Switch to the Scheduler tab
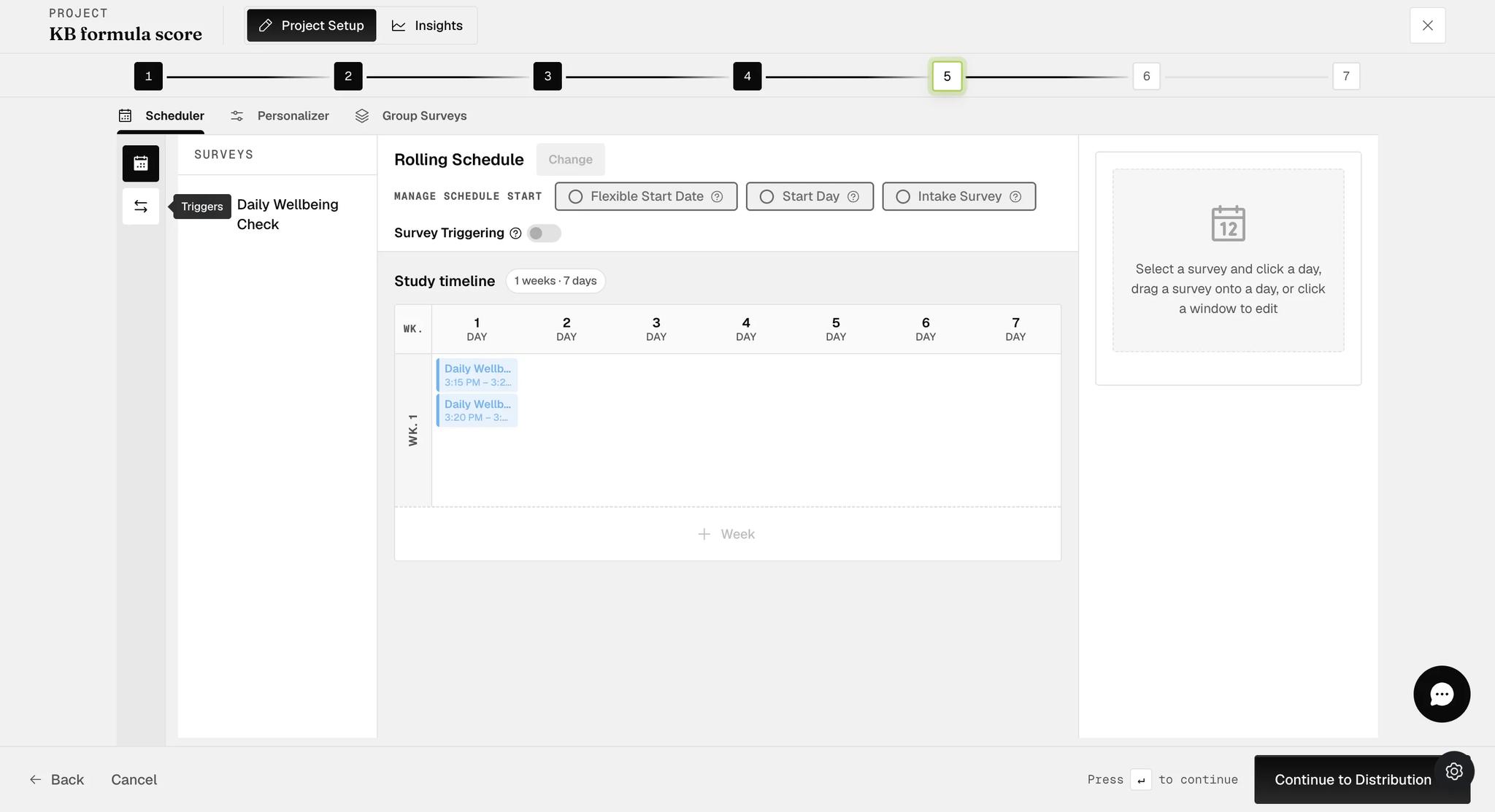The width and height of the screenshot is (1495, 812). pos(161,115)
